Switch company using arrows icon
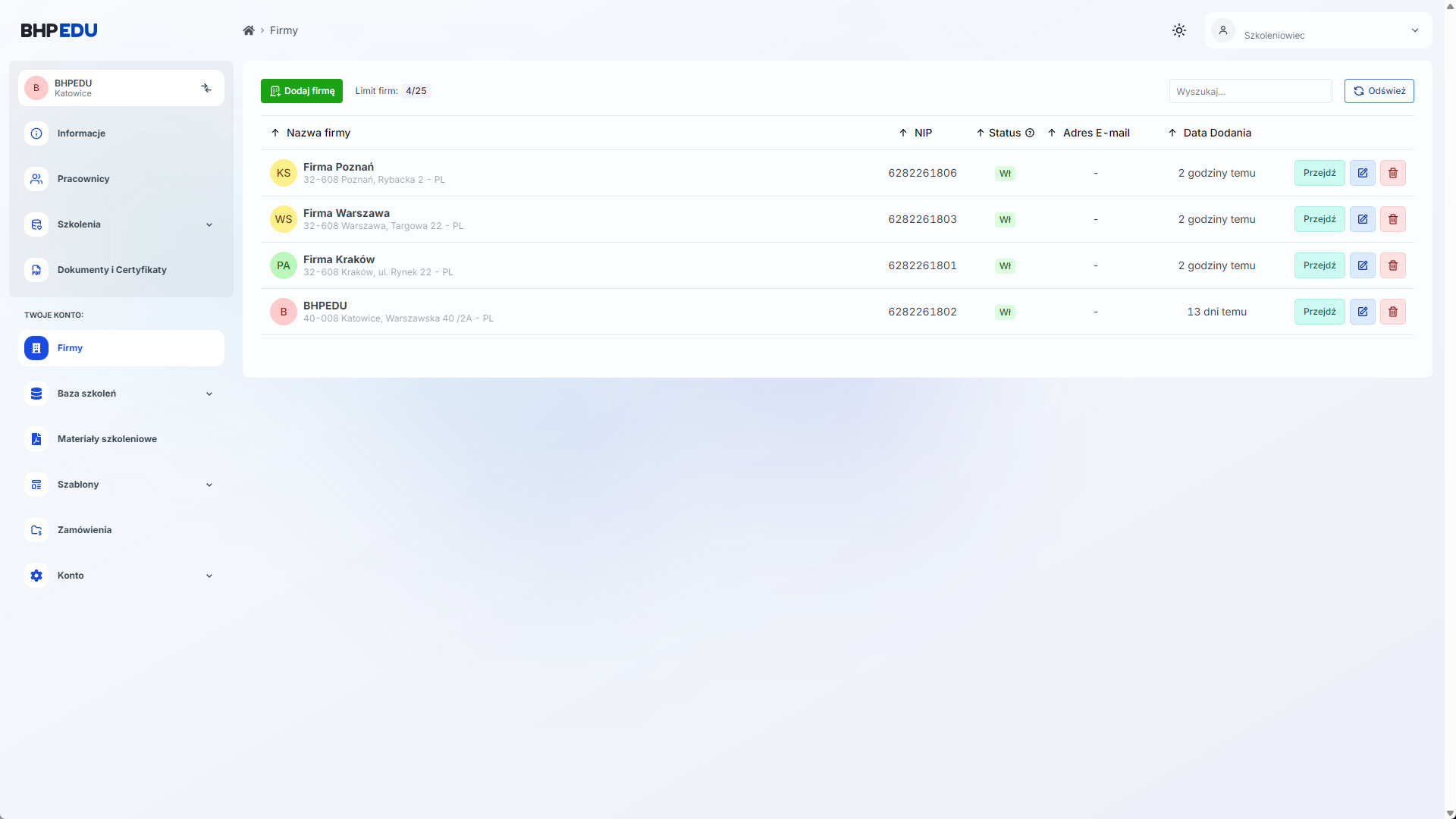This screenshot has width=1456, height=819. [206, 88]
